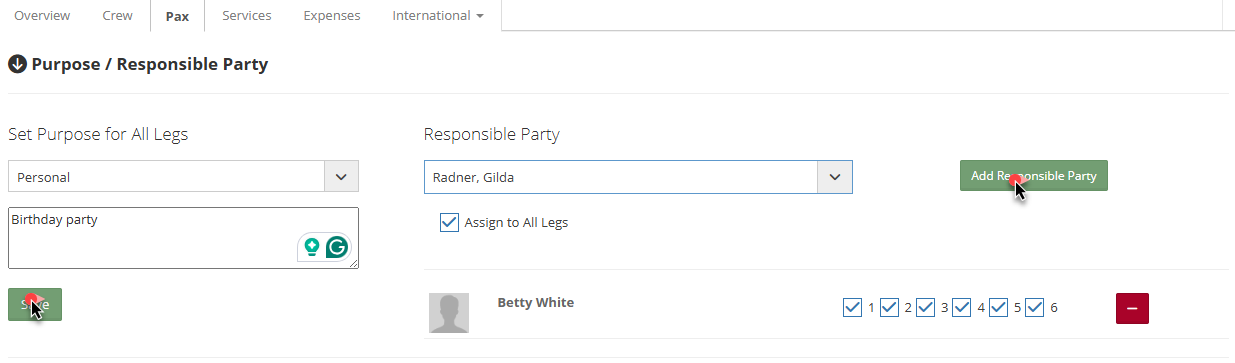
Task: Switch to the Crew tab
Action: (118, 16)
